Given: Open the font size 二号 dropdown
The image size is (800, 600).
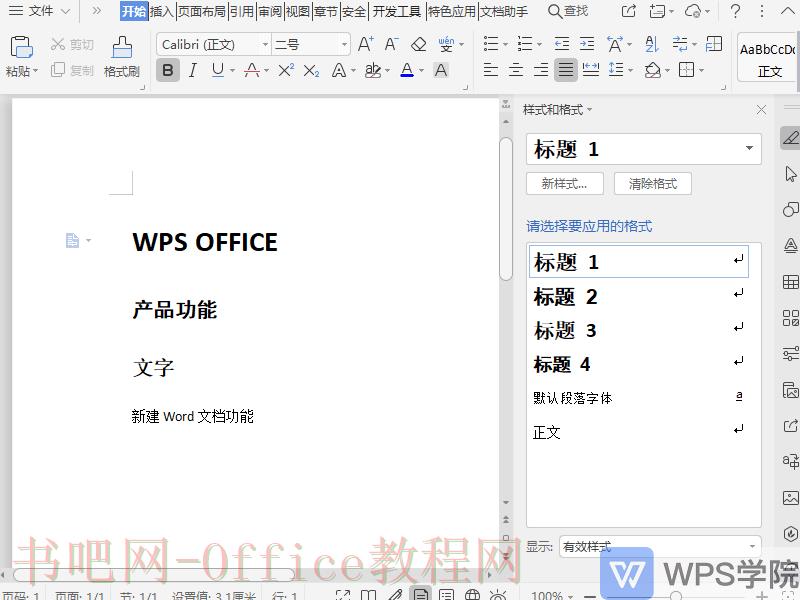Looking at the screenshot, I should tap(344, 44).
